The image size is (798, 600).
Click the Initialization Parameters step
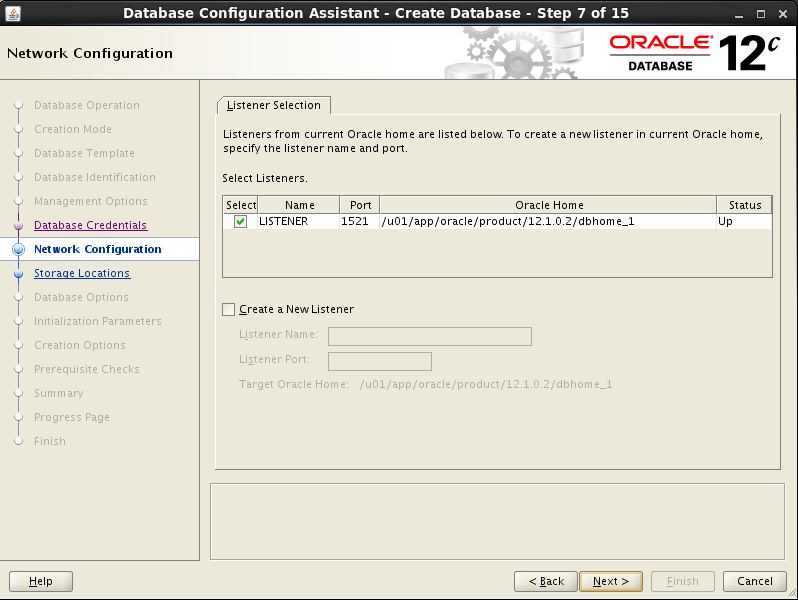click(x=98, y=321)
